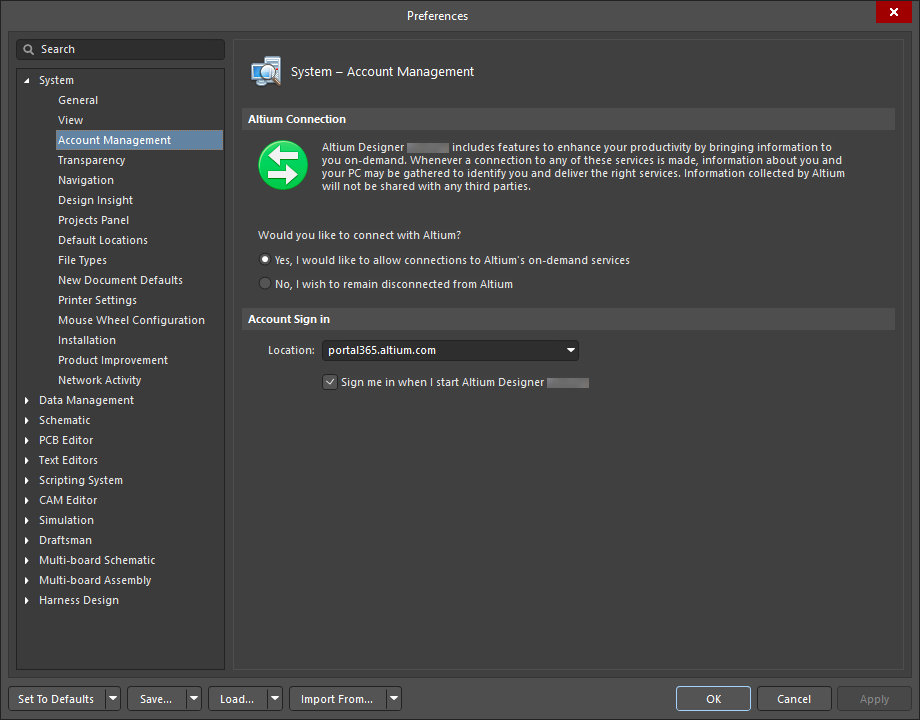Click the Schematic tree label
This screenshot has width=920, height=720.
click(x=65, y=420)
